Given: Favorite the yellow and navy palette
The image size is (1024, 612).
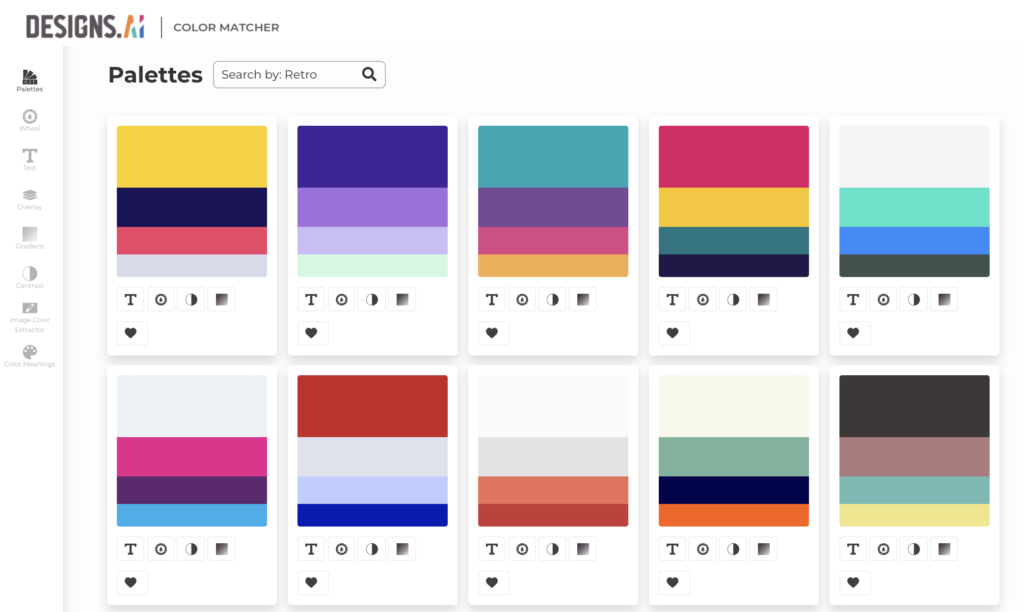Looking at the screenshot, I should tap(131, 333).
